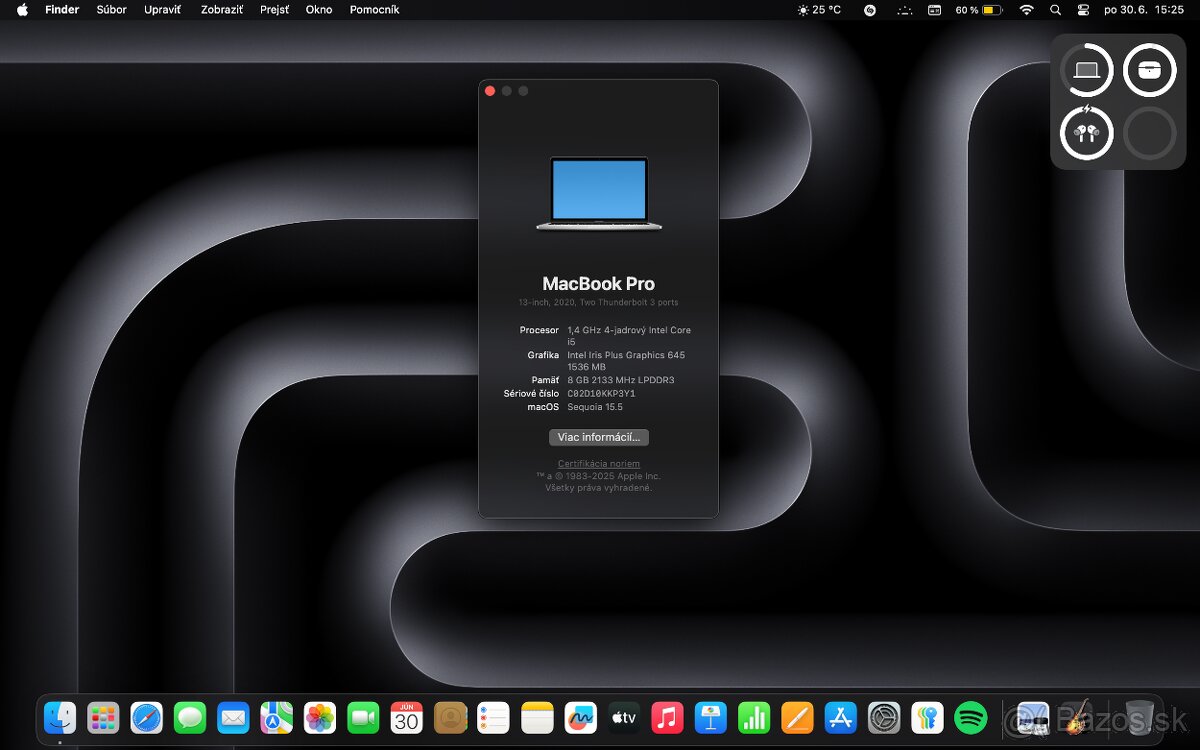Open Notes from the Dock
Image resolution: width=1200 pixels, height=750 pixels.
click(537, 717)
